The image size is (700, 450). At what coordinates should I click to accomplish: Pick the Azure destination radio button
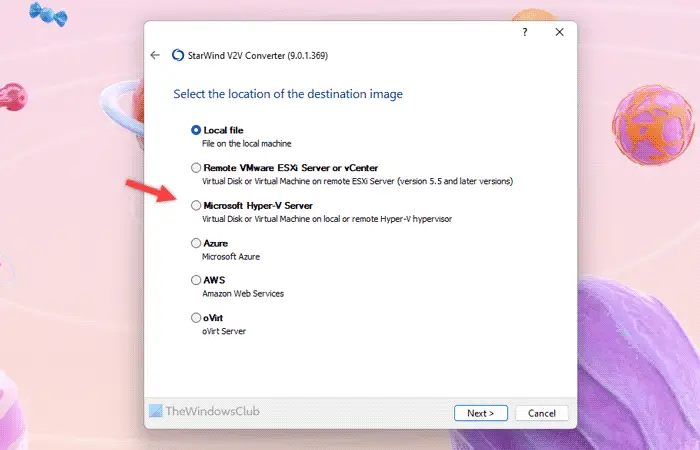pos(196,243)
